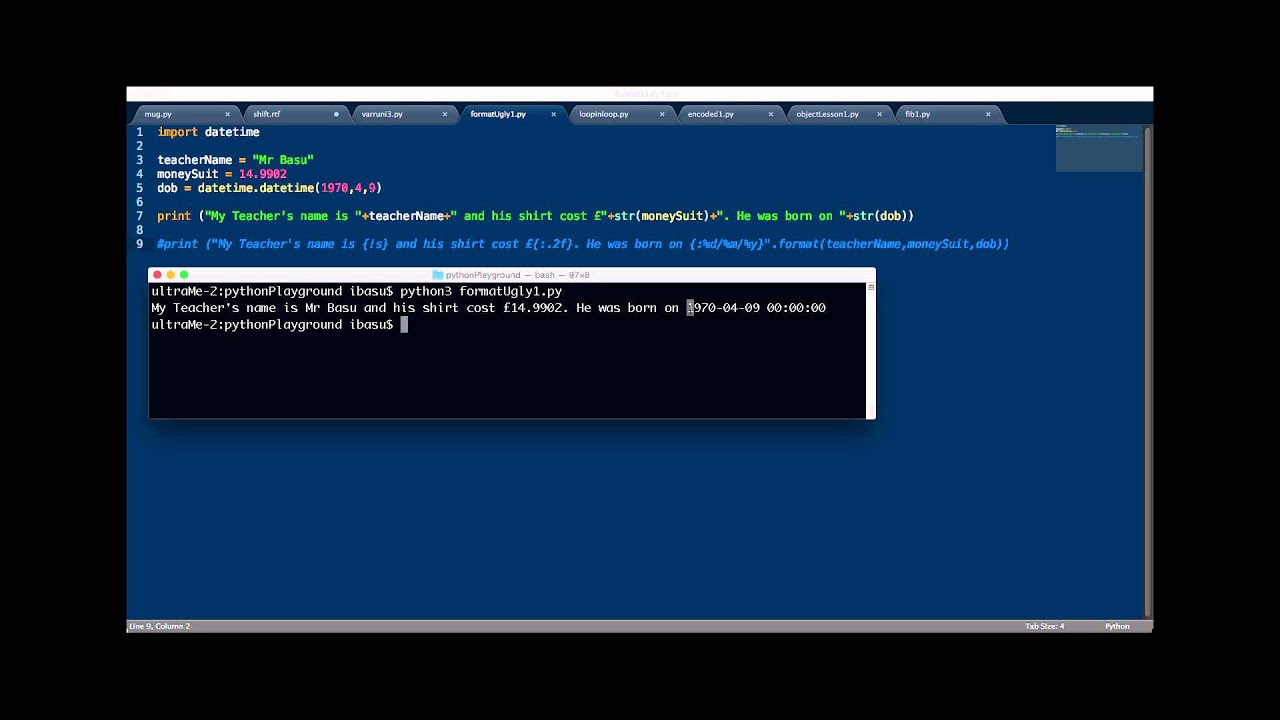This screenshot has height=720, width=1280.
Task: Click the word datetime in the import line
Action: [232, 132]
